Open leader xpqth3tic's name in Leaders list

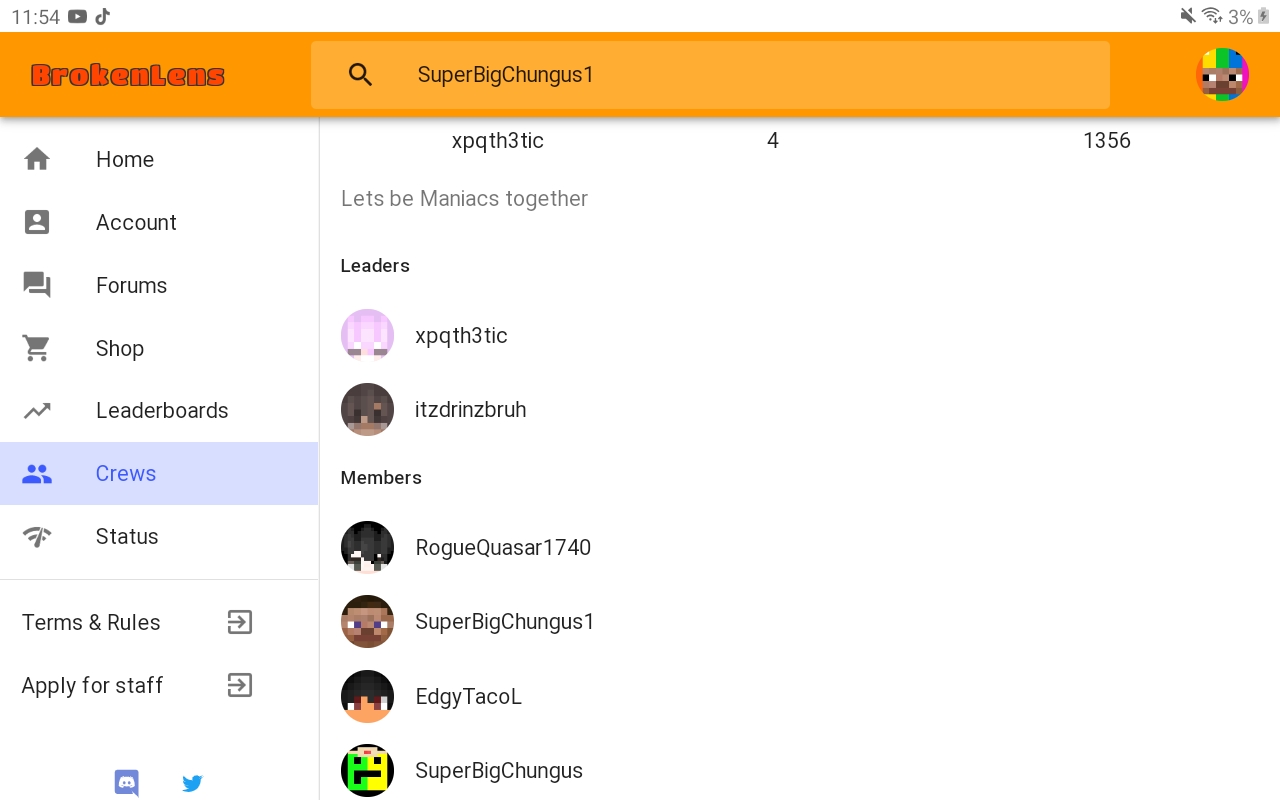coord(461,335)
